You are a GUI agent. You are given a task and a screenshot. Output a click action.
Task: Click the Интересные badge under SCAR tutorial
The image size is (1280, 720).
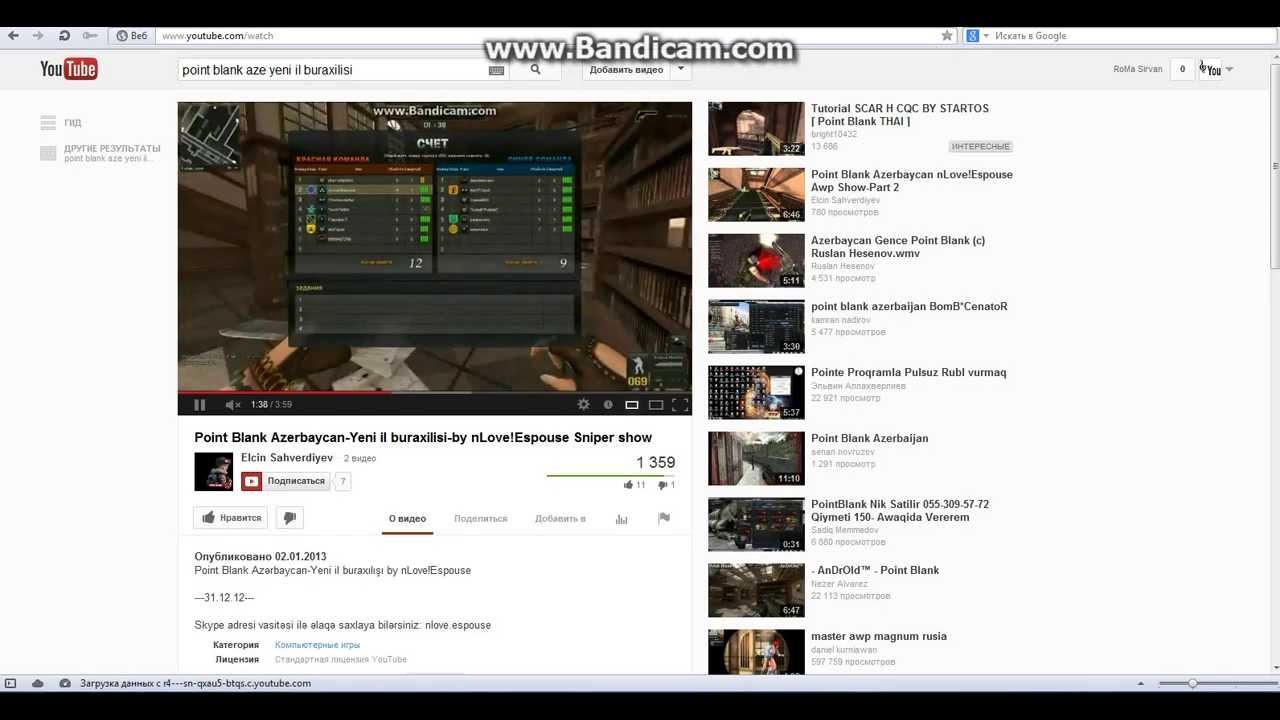click(x=981, y=147)
